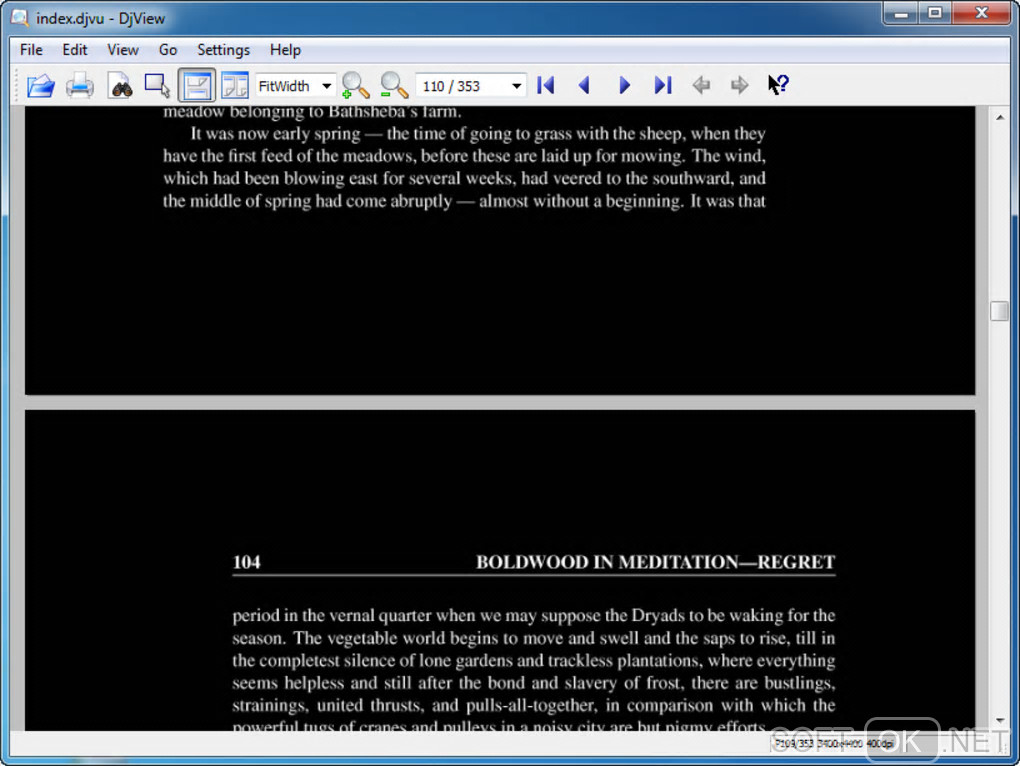Click line beginning 'It was now early spring'
The image size is (1020, 766).
(x=477, y=134)
